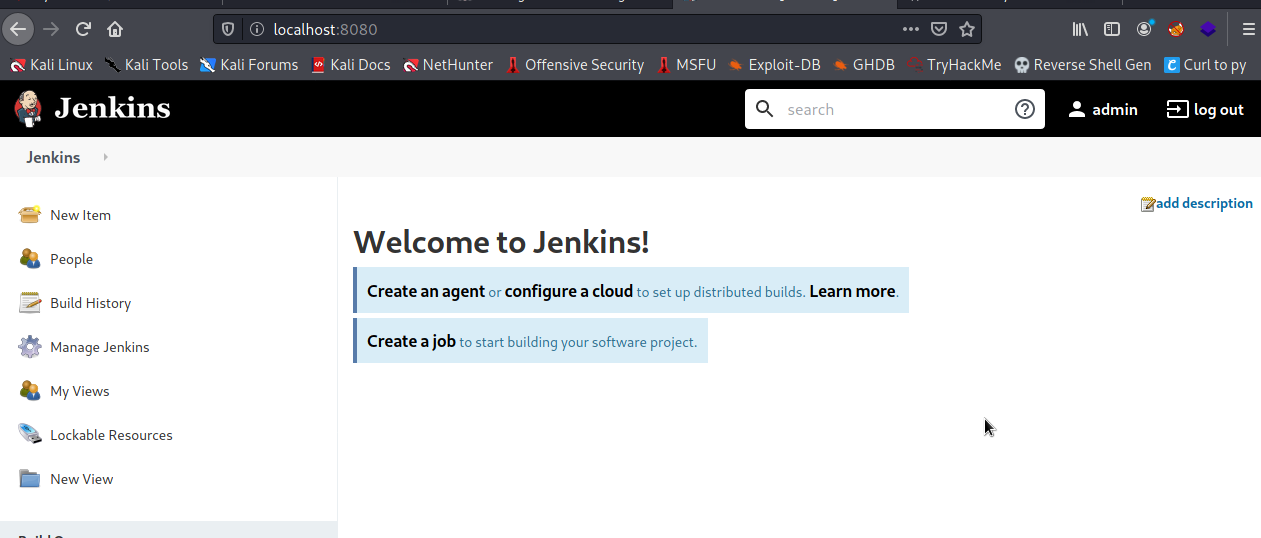
Task: Reload the page in the browser
Action: tap(83, 29)
